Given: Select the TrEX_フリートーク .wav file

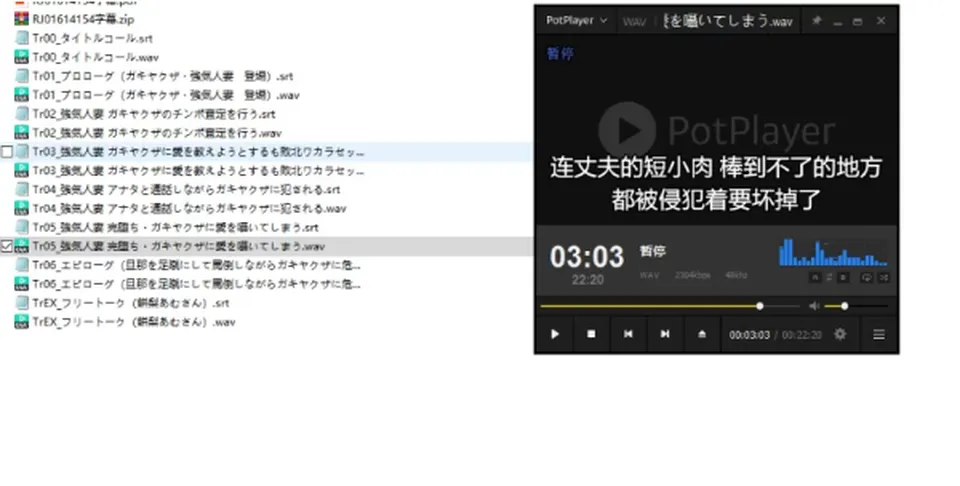Looking at the screenshot, I should coord(125,322).
